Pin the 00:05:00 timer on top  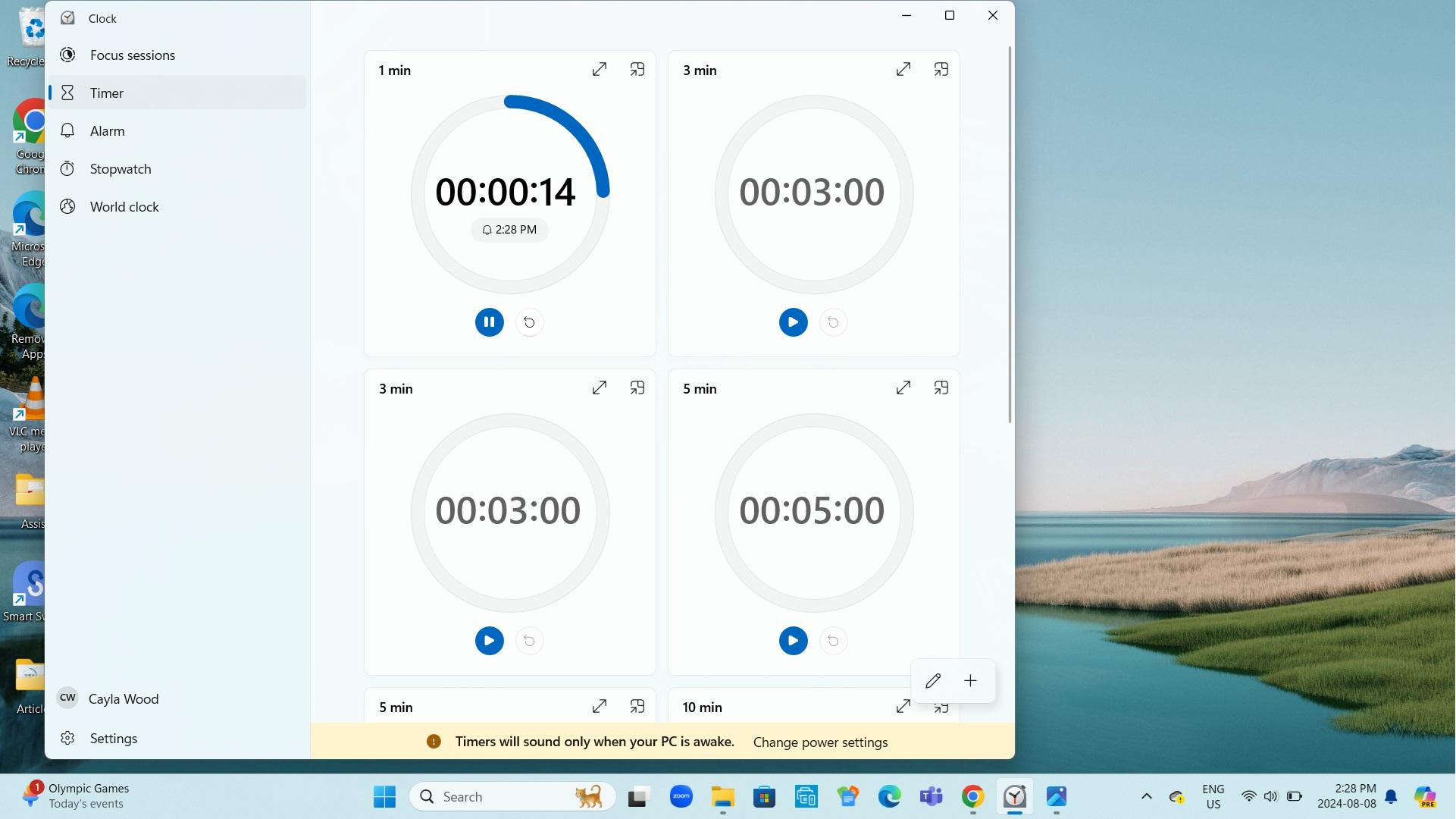(941, 388)
